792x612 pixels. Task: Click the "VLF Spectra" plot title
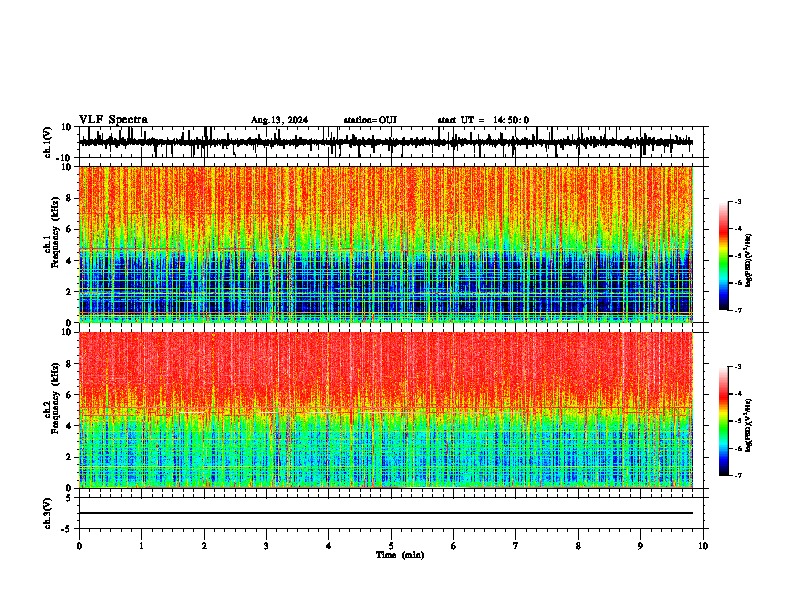(x=113, y=120)
